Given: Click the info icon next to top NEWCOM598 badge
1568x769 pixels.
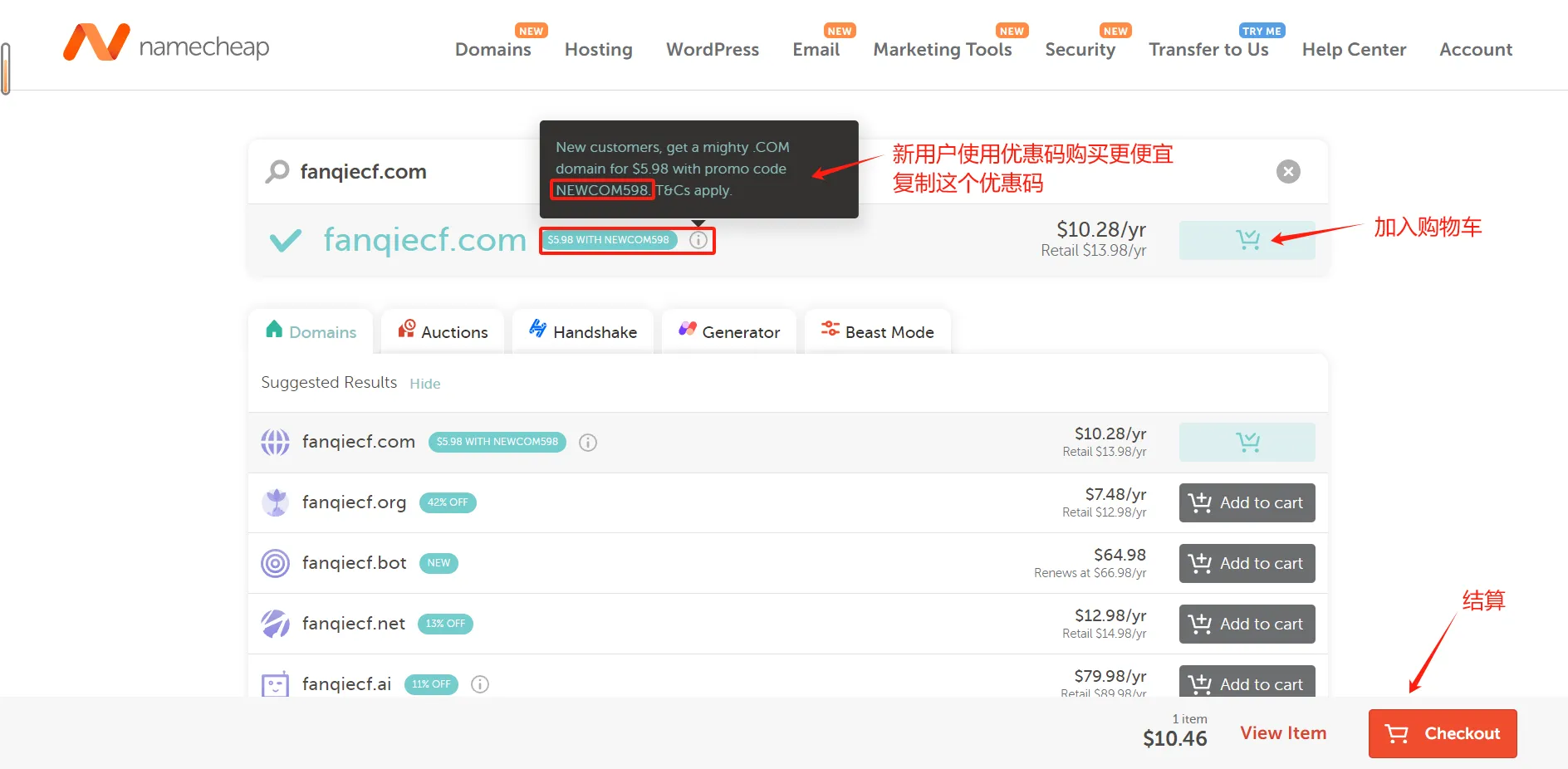Looking at the screenshot, I should (x=698, y=240).
